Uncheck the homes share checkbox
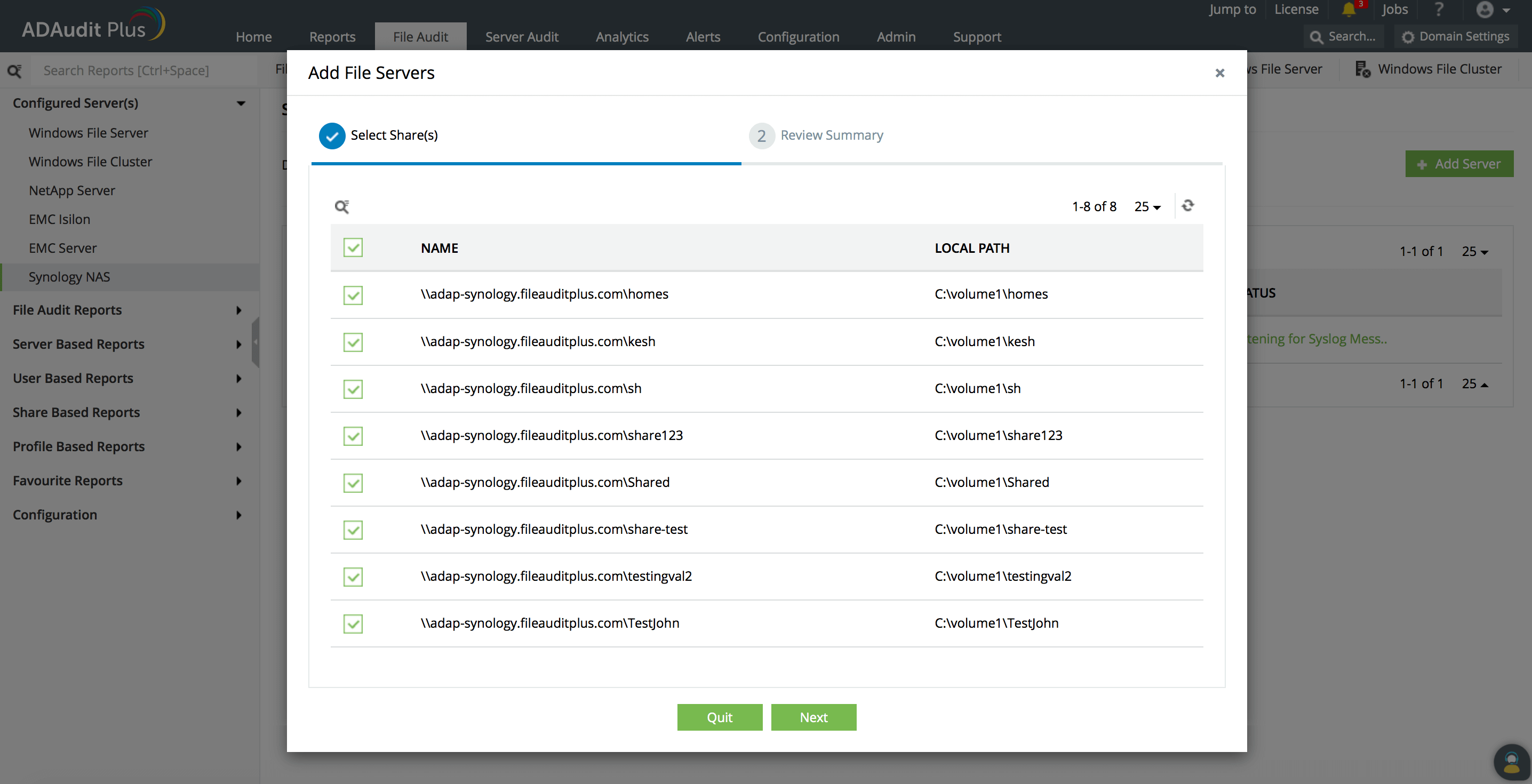The height and width of the screenshot is (784, 1532). click(x=353, y=295)
